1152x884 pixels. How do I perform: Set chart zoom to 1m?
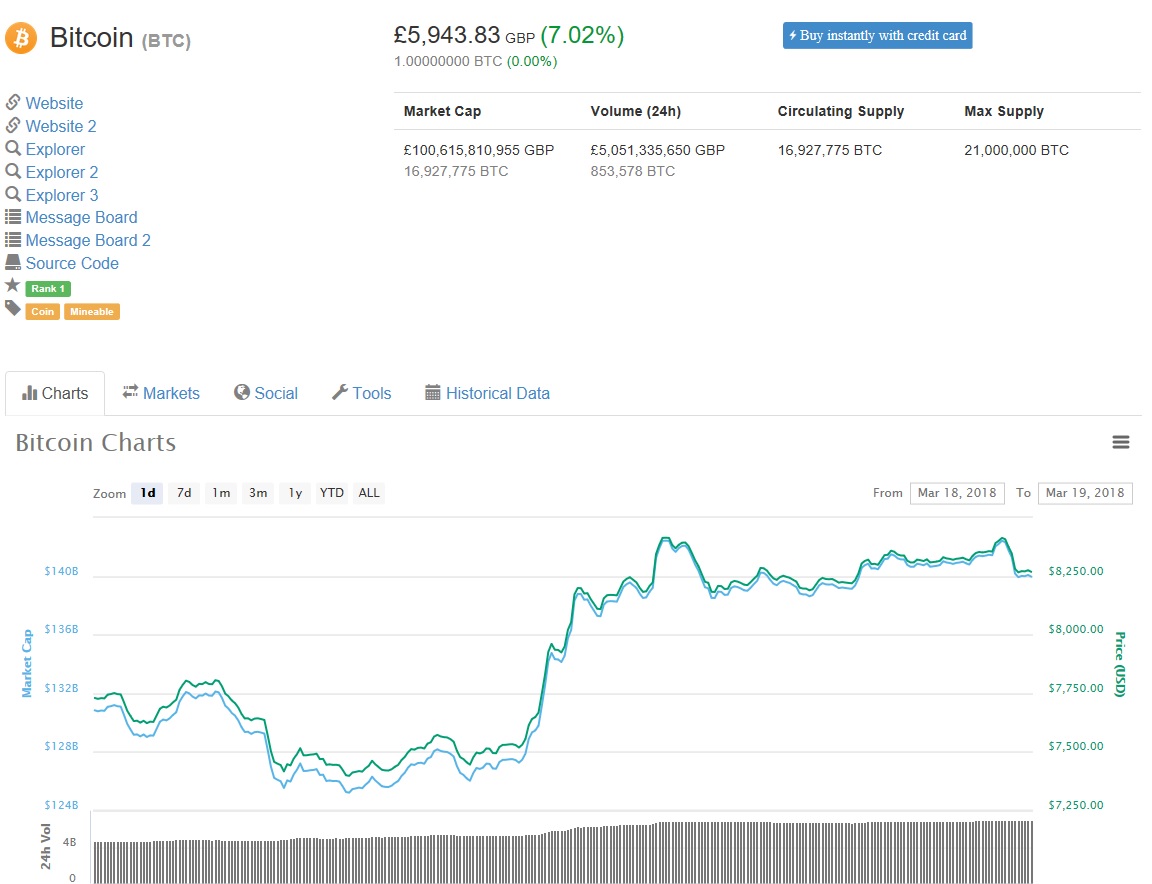click(221, 492)
